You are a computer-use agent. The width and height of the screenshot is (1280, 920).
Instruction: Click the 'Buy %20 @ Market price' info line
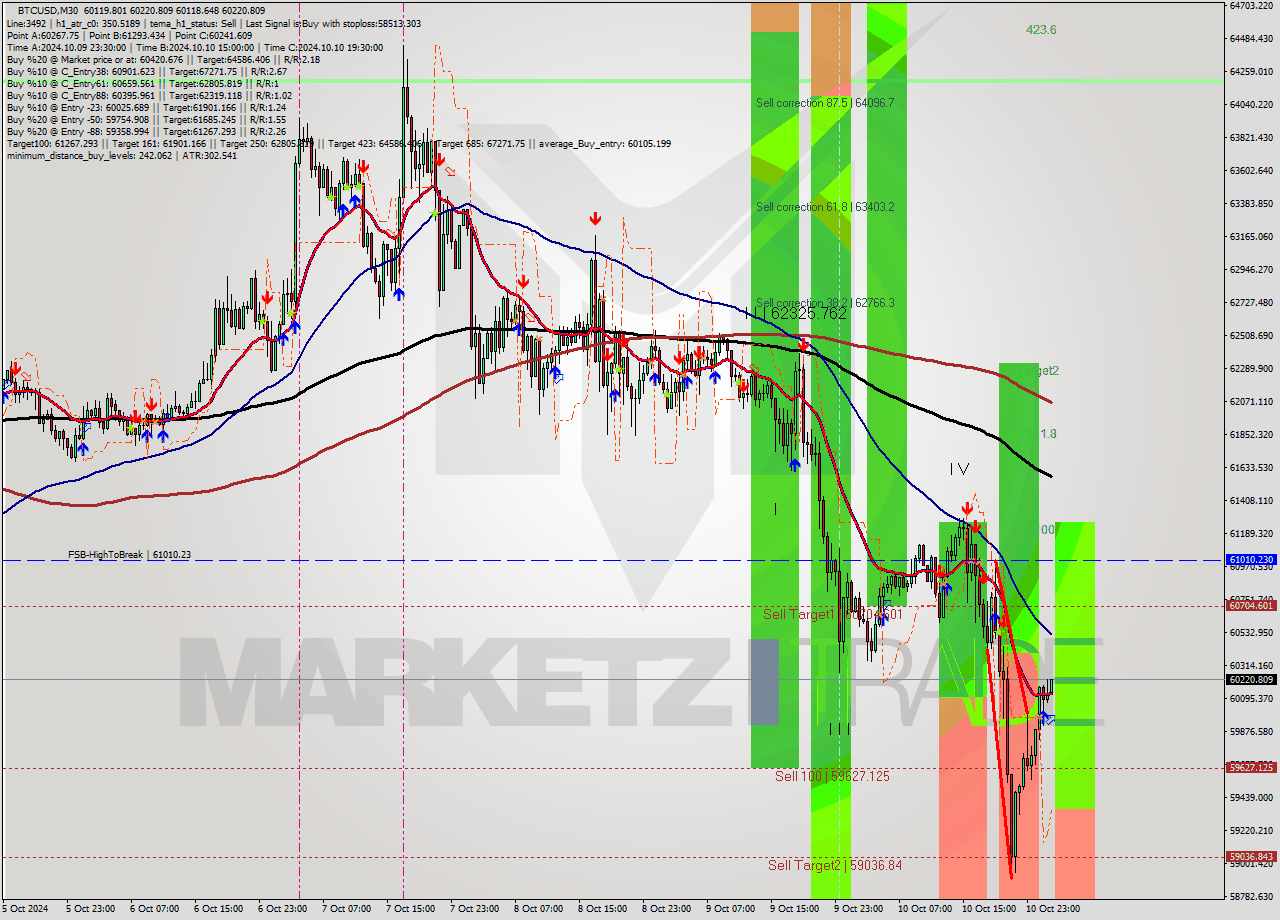(x=163, y=59)
